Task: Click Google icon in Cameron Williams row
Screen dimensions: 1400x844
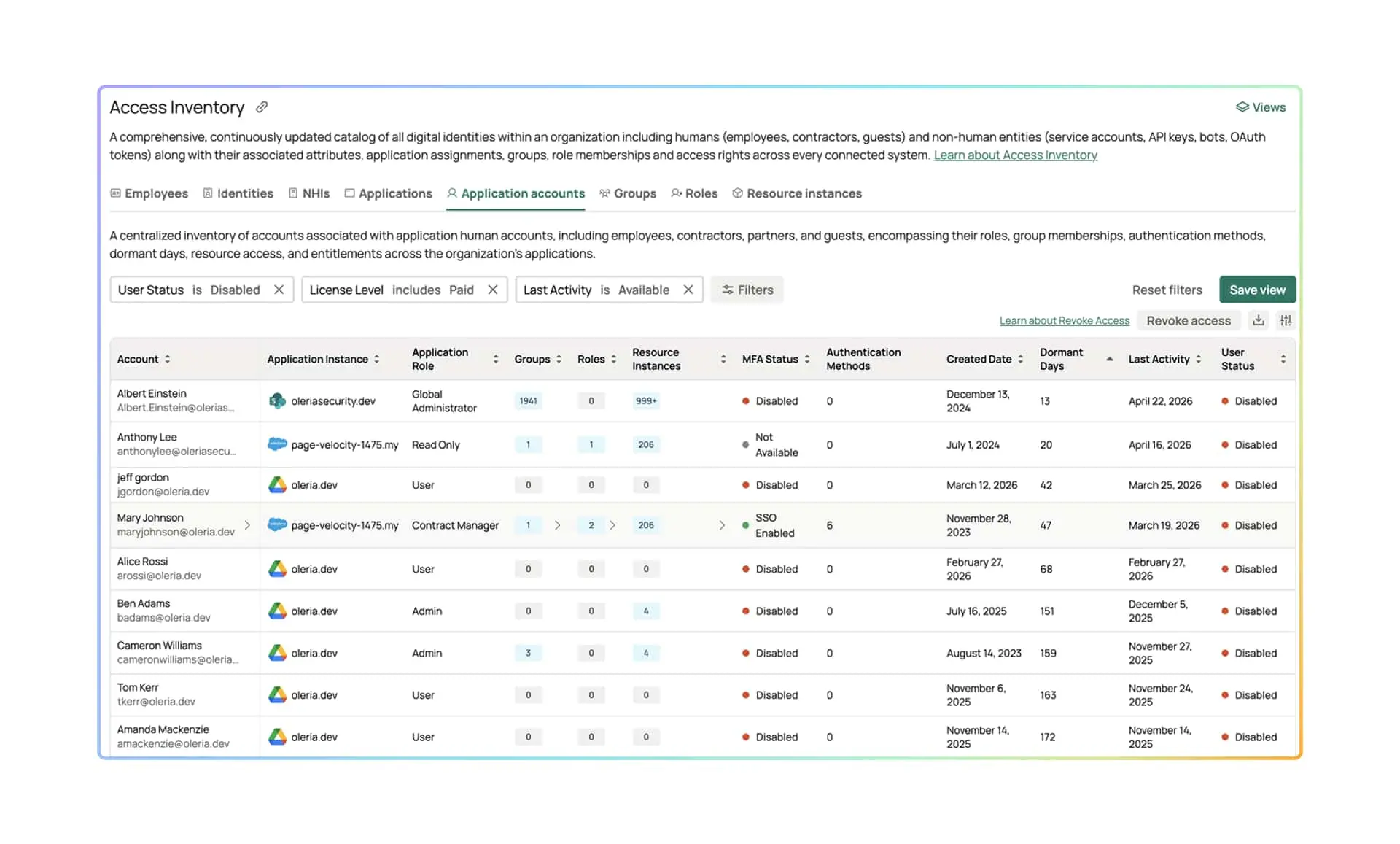Action: coord(277,653)
